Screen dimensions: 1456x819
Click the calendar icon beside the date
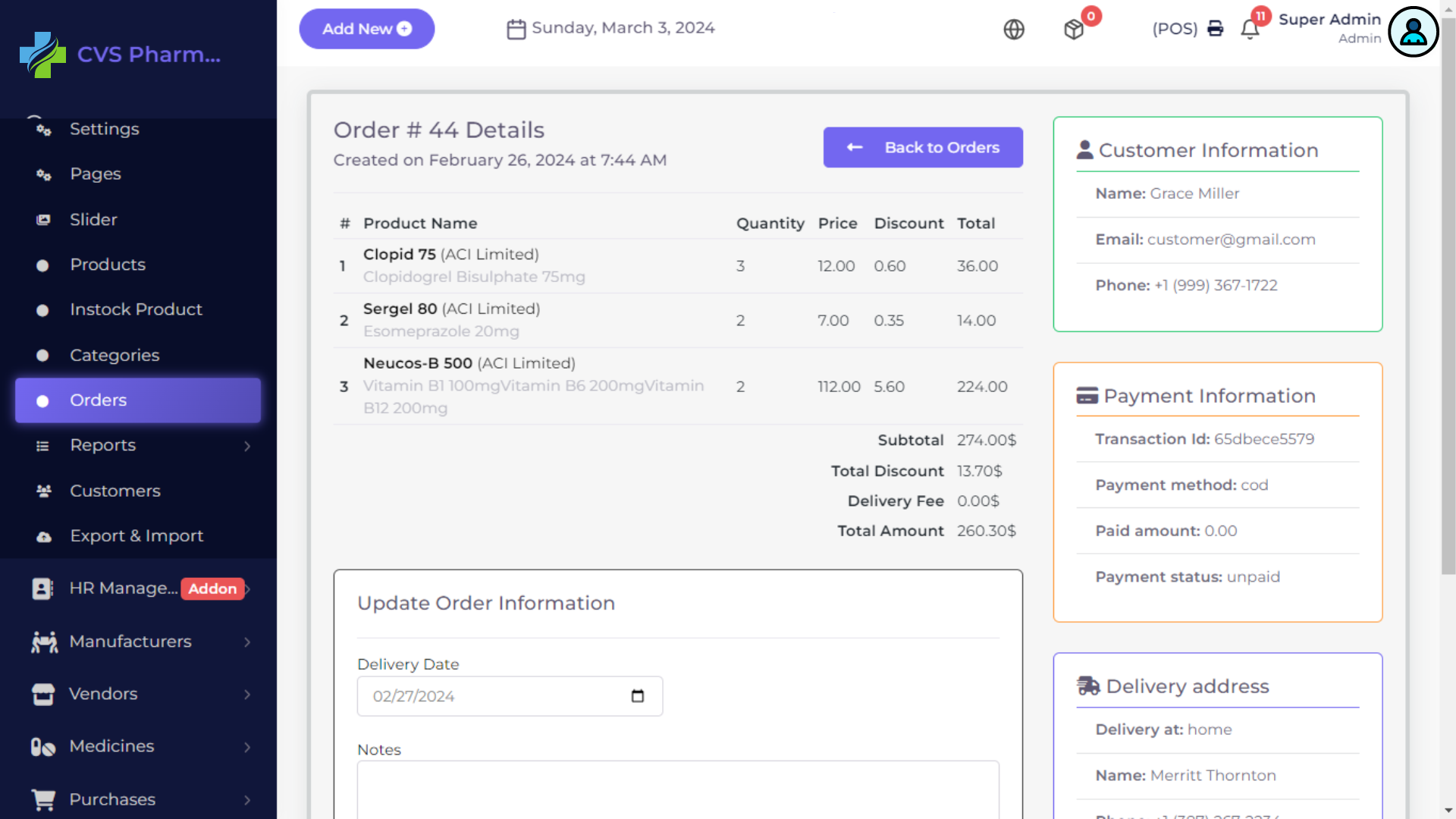pos(516,29)
